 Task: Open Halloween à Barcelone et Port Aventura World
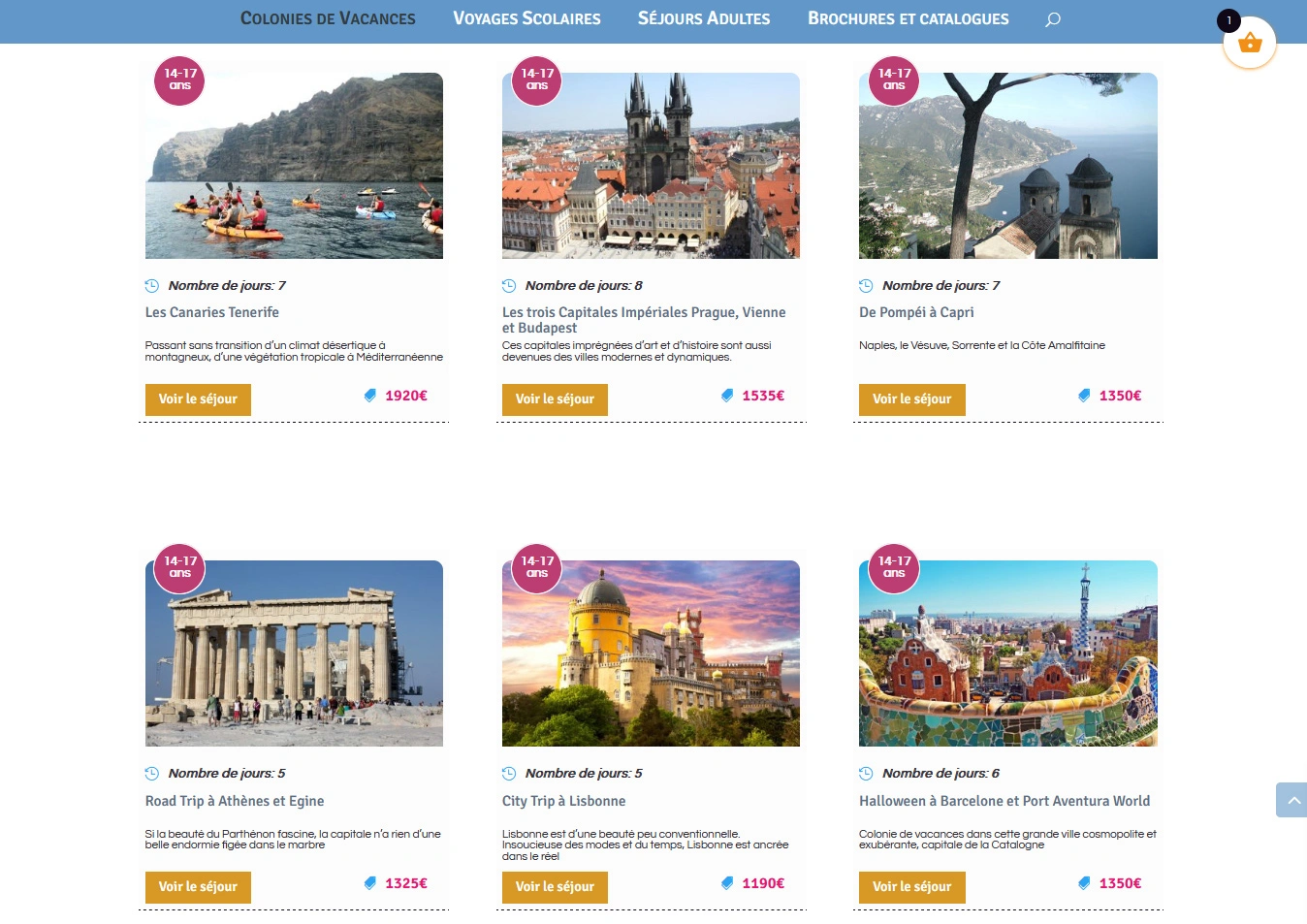[1004, 801]
